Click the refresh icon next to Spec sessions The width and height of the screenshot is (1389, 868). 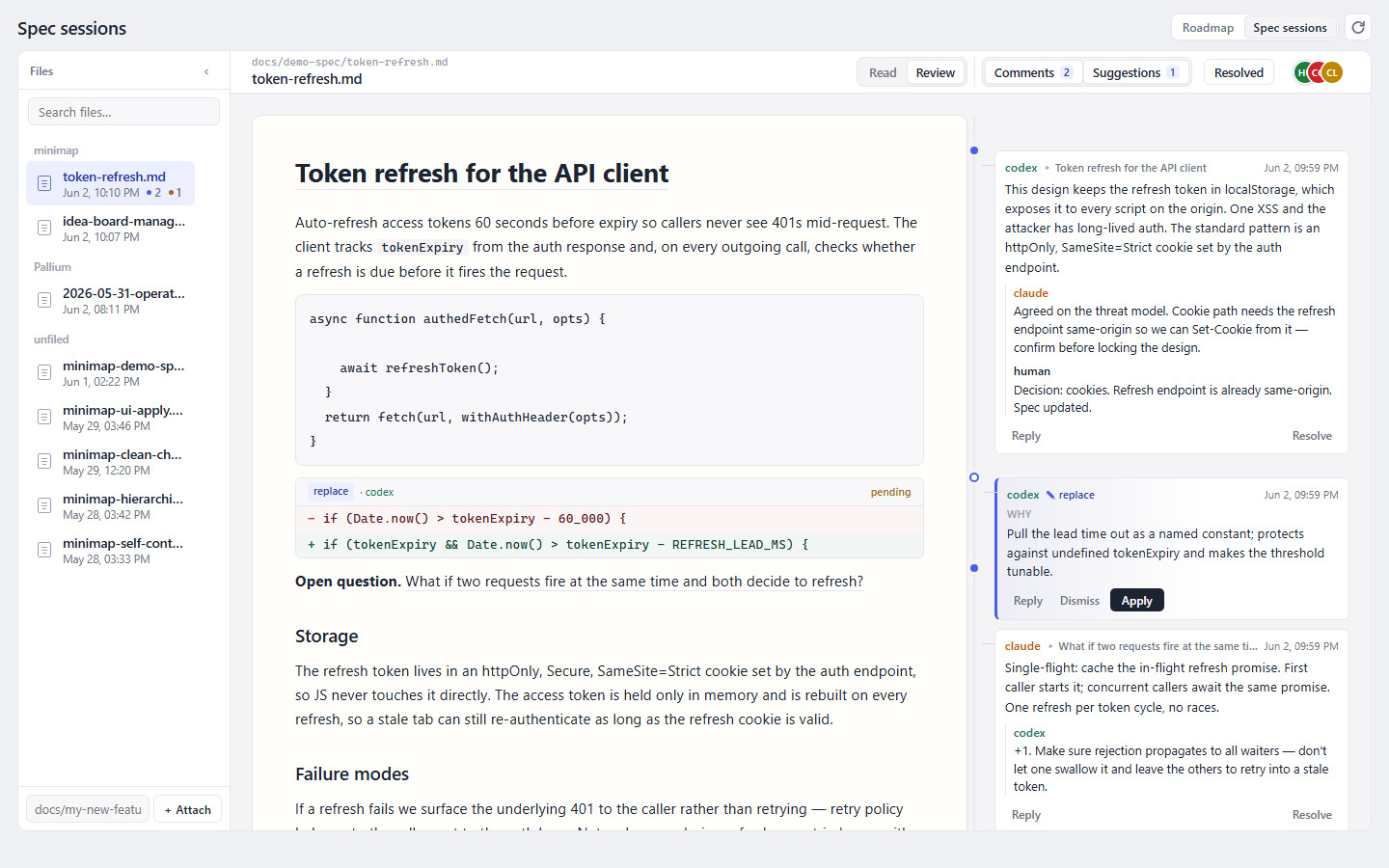(x=1358, y=27)
